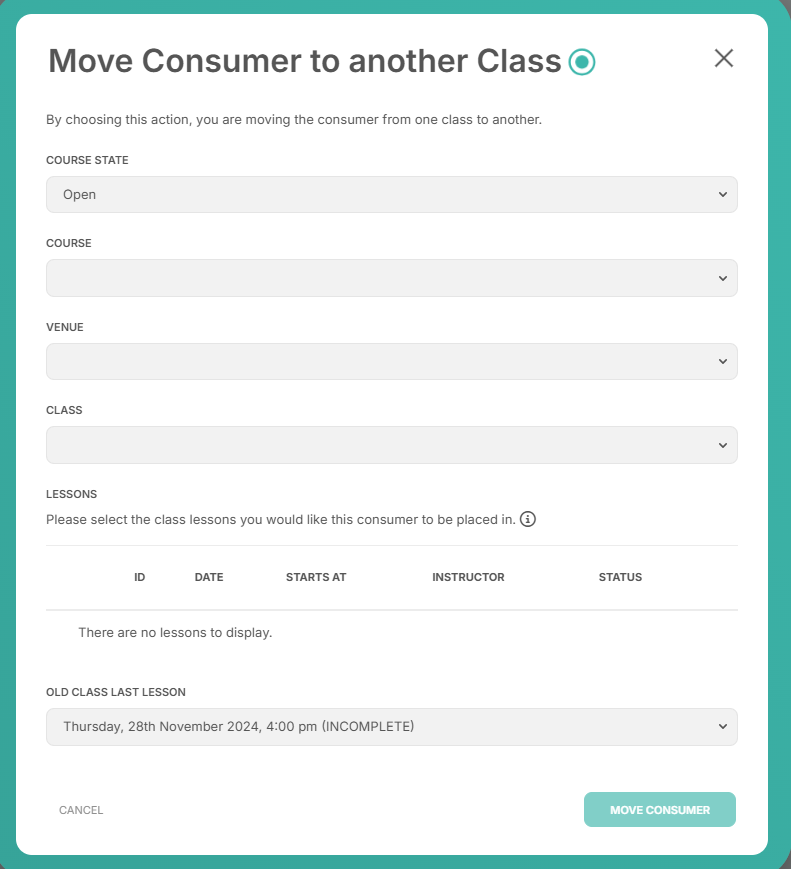The height and width of the screenshot is (869, 791).
Task: Click the Lessons section label
Action: (72, 494)
